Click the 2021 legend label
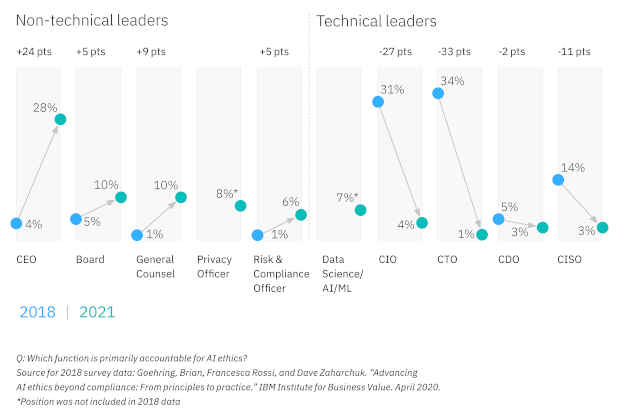620x418 pixels. pos(97,312)
